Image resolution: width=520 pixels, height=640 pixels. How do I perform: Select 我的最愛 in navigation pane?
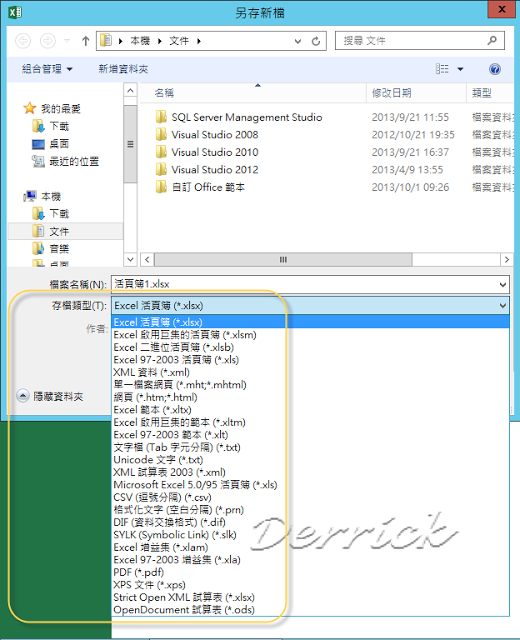(x=60, y=109)
